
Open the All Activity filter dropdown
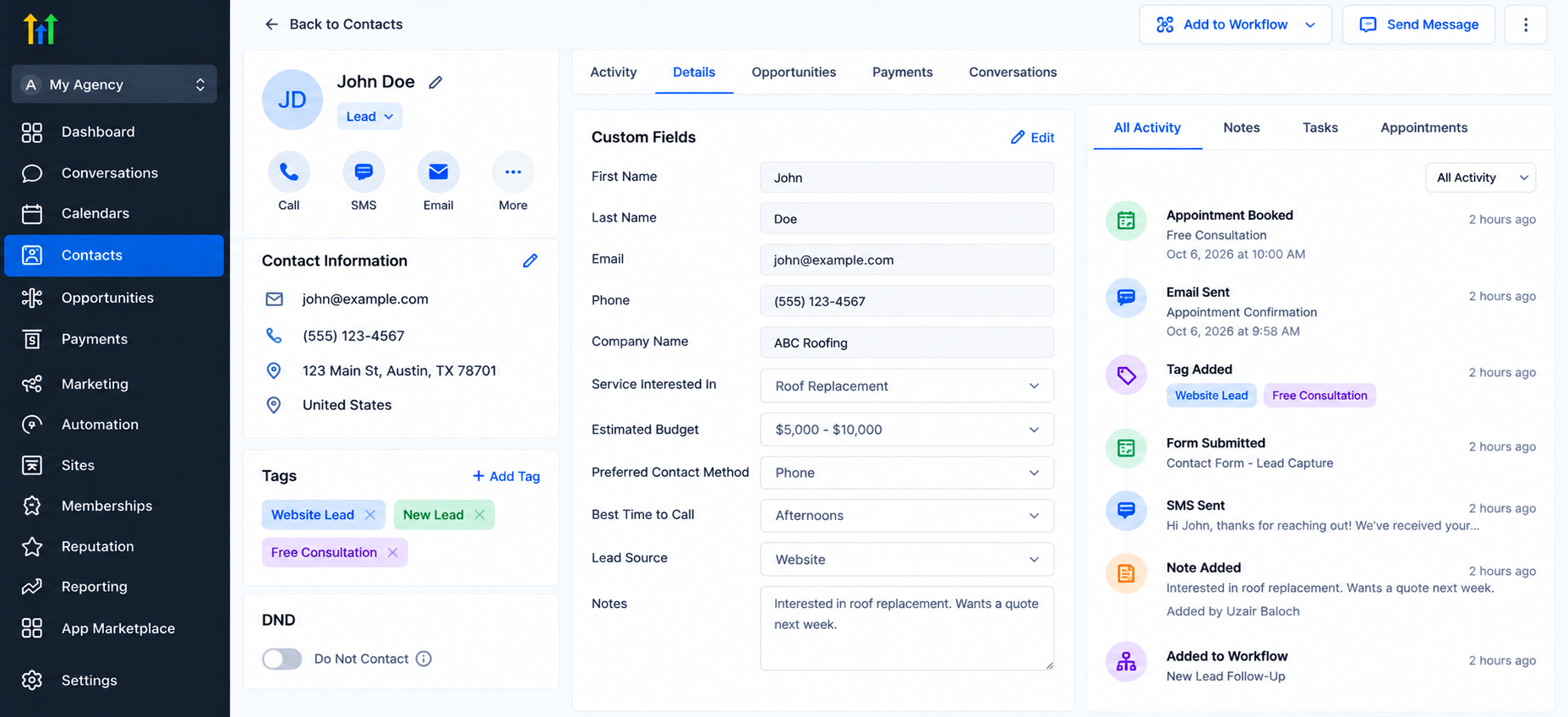1481,178
